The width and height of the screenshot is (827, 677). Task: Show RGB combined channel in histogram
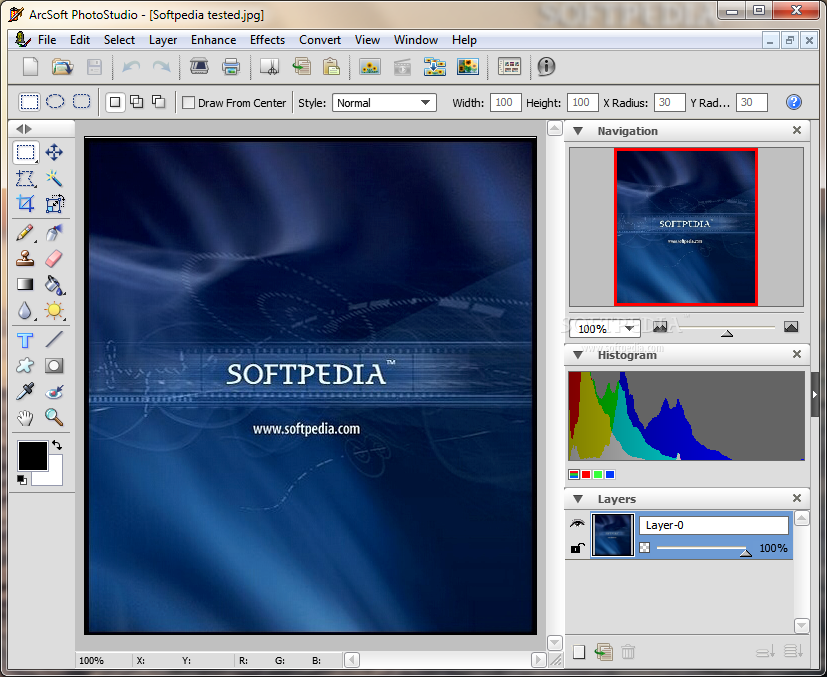click(x=574, y=475)
